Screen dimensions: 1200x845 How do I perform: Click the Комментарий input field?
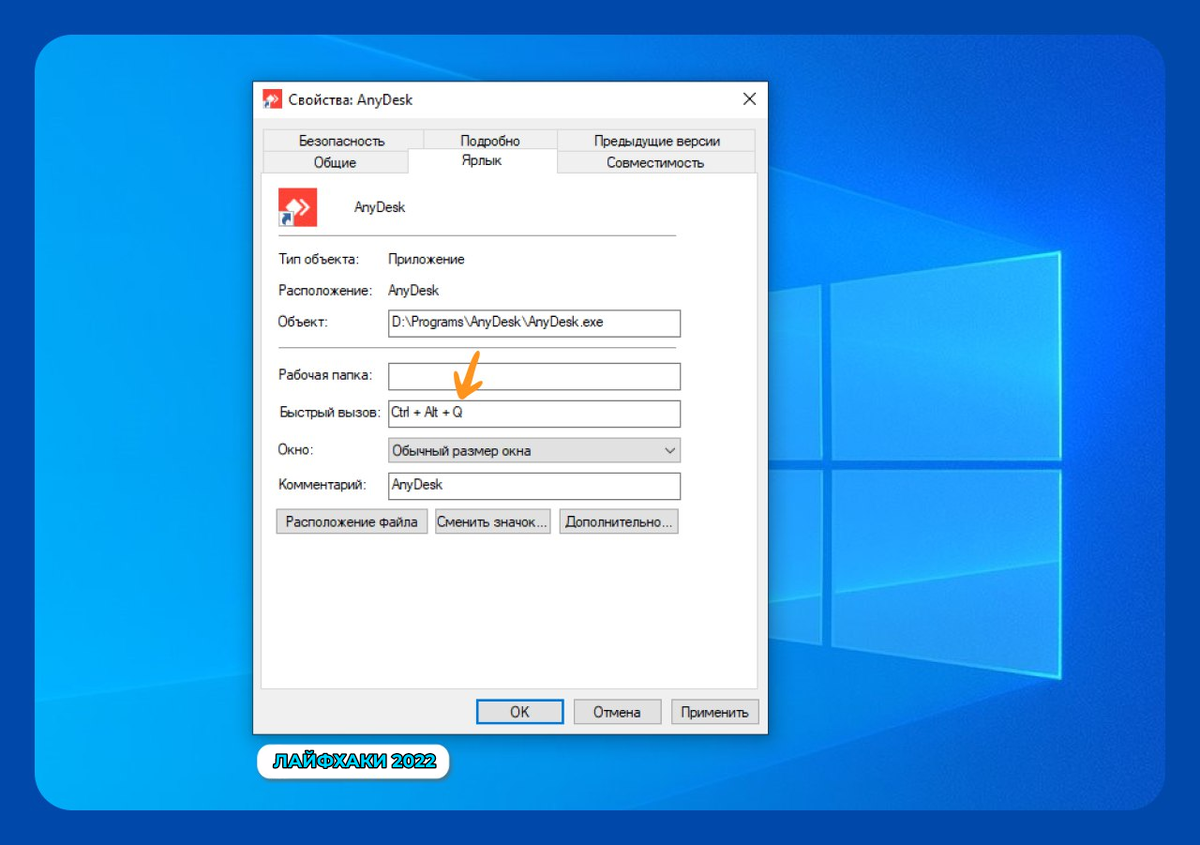(534, 486)
